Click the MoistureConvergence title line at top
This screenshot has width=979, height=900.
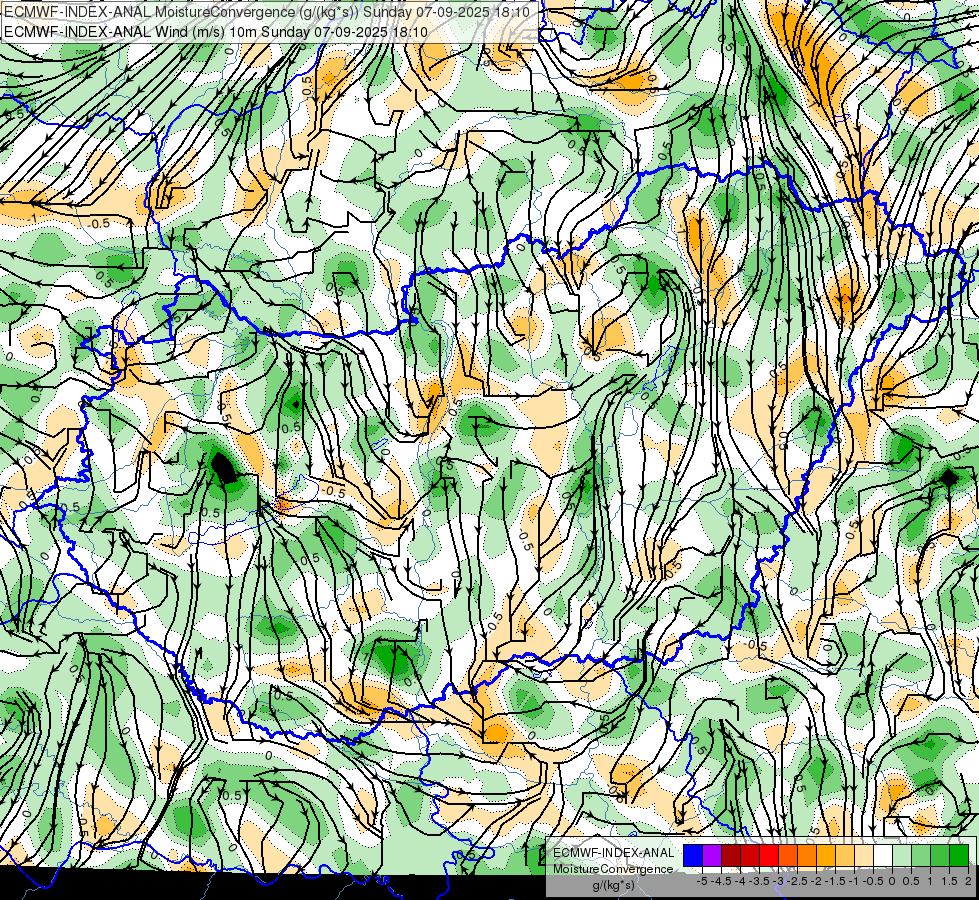[x=267, y=11]
